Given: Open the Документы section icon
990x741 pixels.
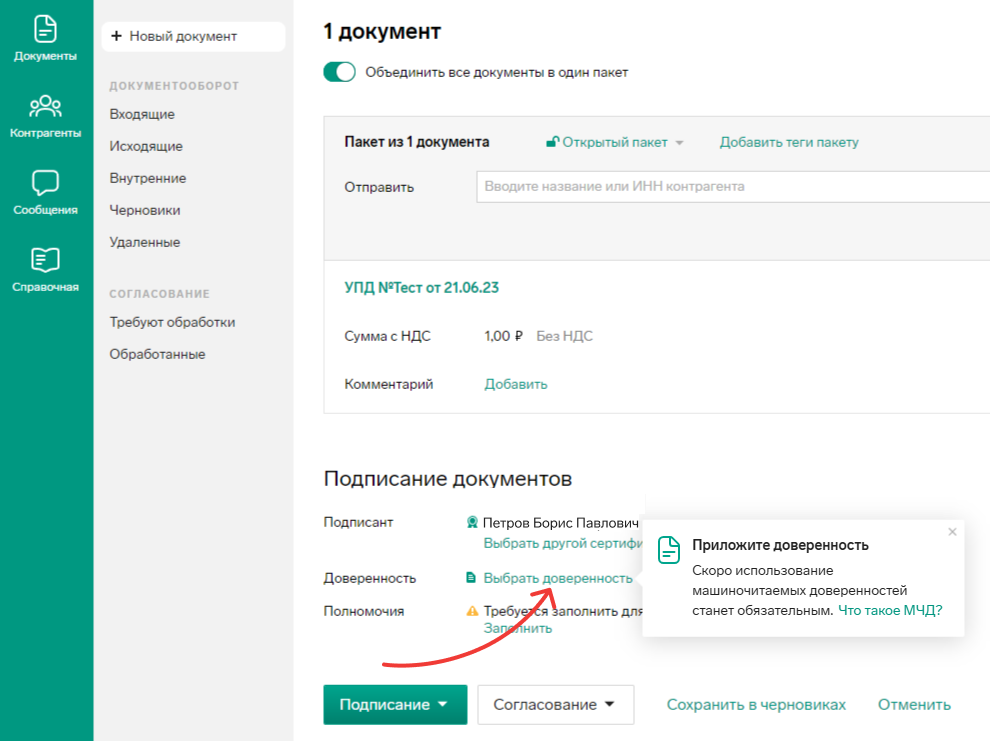Looking at the screenshot, I should [45, 29].
